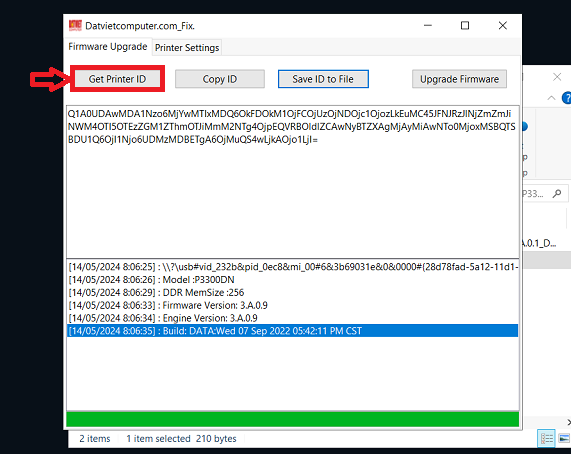Click inside the printer ID text box

click(x=292, y=182)
